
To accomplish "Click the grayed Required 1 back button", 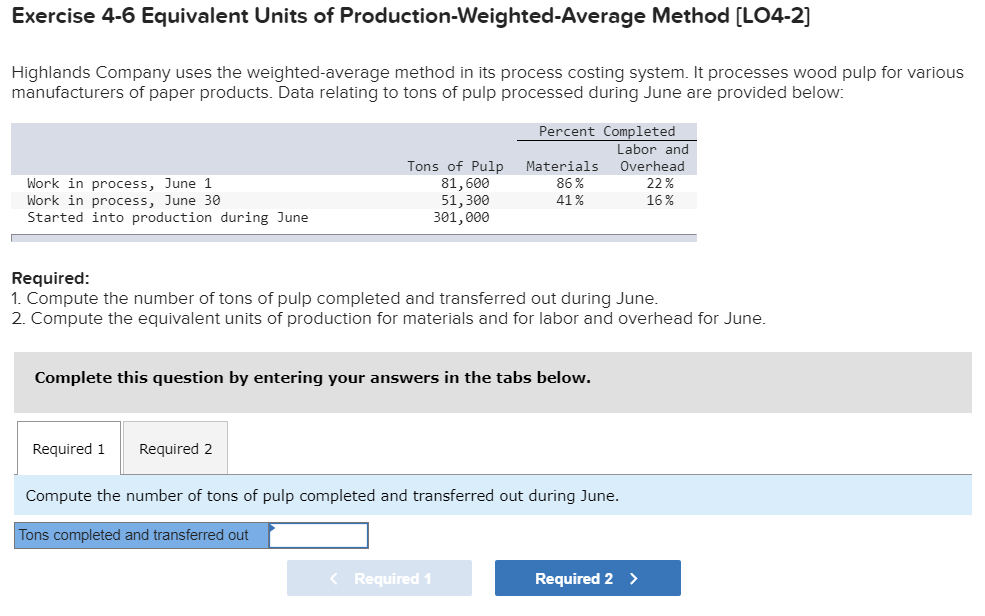I will (x=379, y=578).
